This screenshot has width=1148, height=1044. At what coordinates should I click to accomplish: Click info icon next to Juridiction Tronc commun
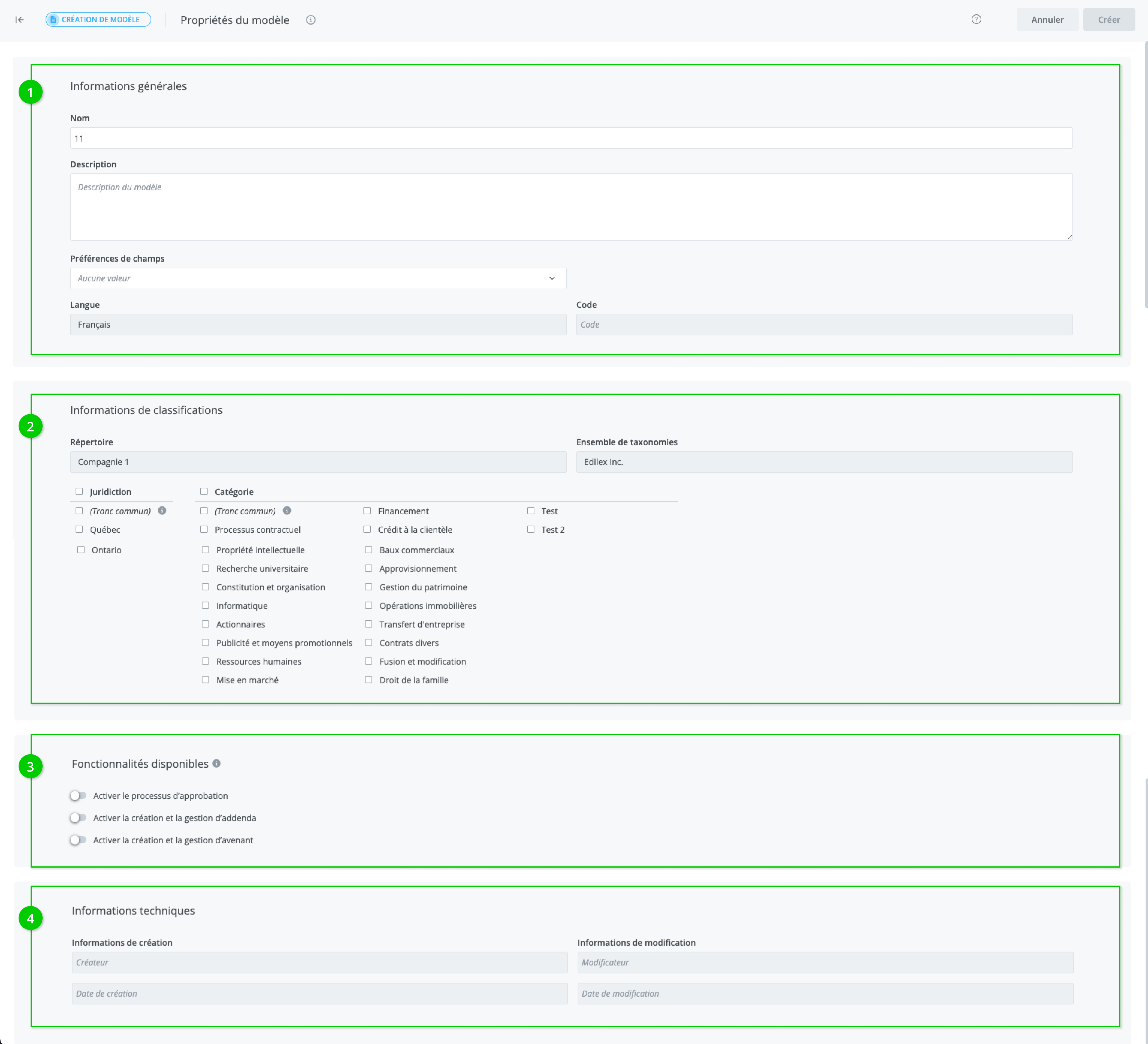pyautogui.click(x=162, y=511)
